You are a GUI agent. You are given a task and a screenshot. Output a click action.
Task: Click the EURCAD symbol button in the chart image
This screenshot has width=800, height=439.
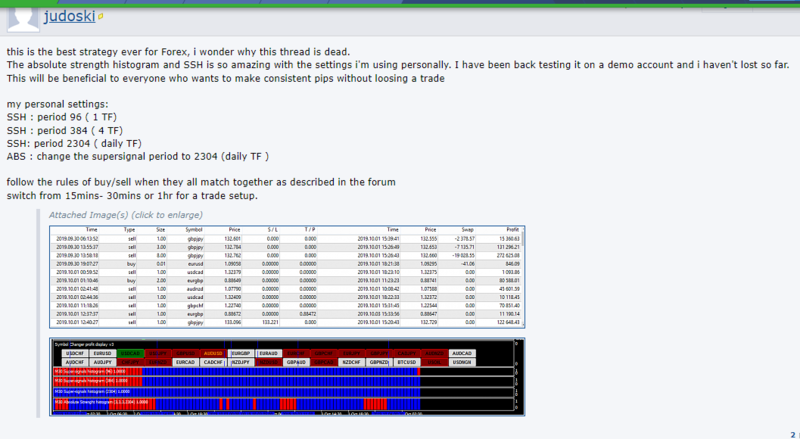point(186,362)
